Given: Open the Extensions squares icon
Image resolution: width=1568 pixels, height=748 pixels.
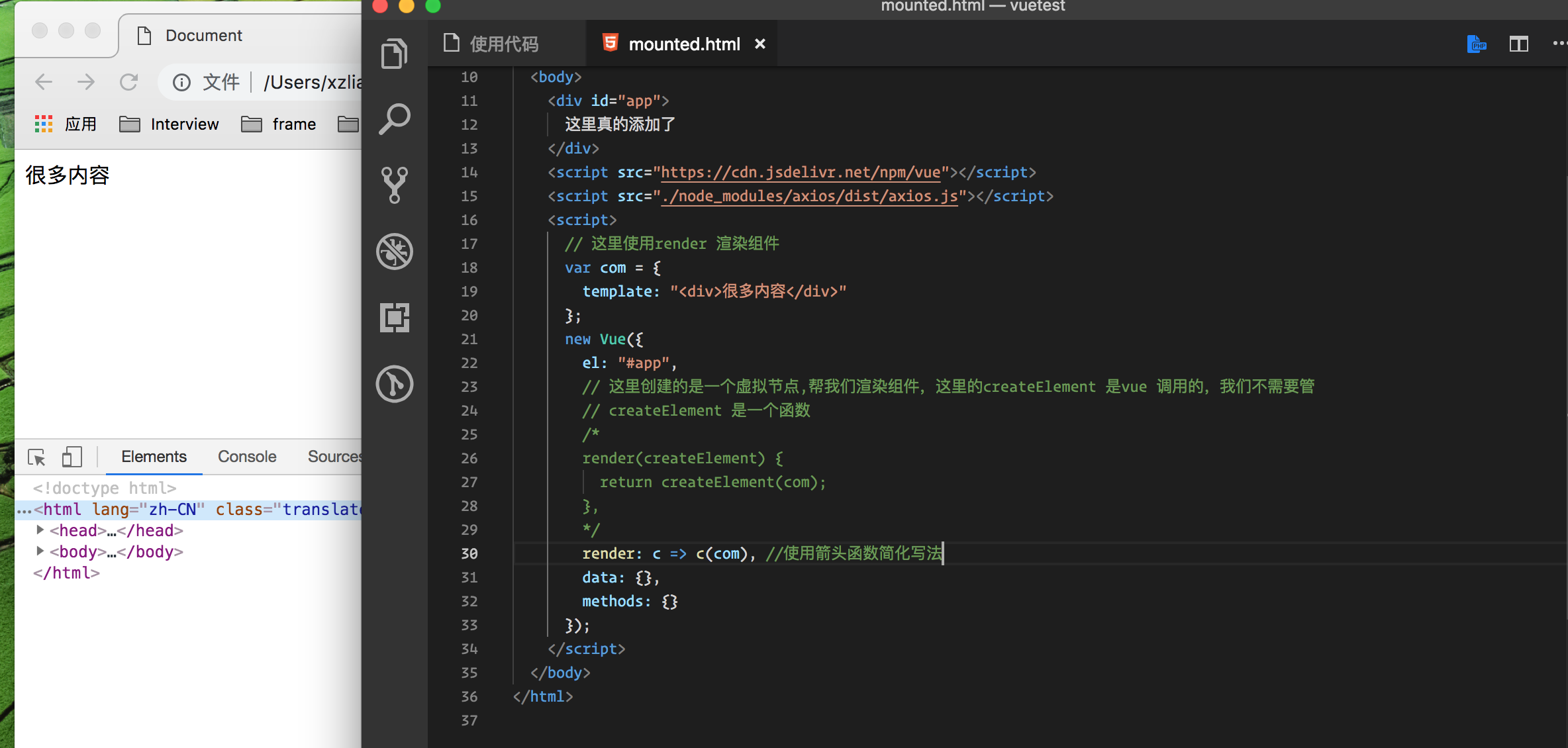Looking at the screenshot, I should click(395, 318).
